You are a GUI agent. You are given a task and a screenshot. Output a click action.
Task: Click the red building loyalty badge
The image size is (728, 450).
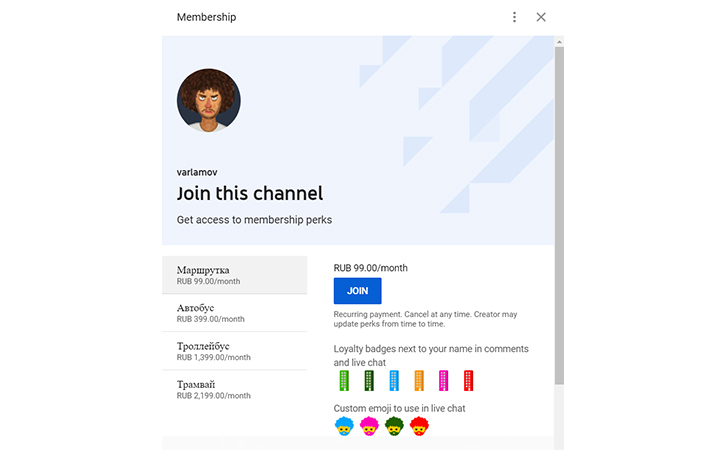coord(468,381)
